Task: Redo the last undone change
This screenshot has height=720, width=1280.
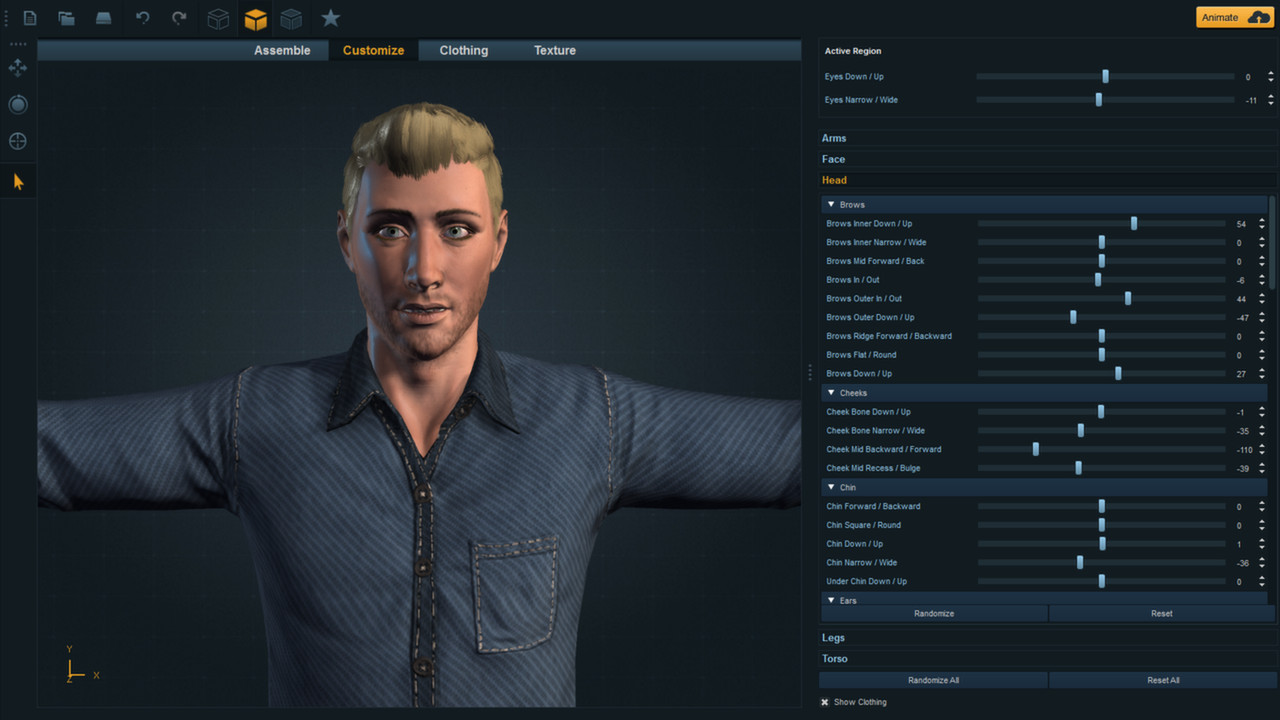Action: tap(178, 18)
